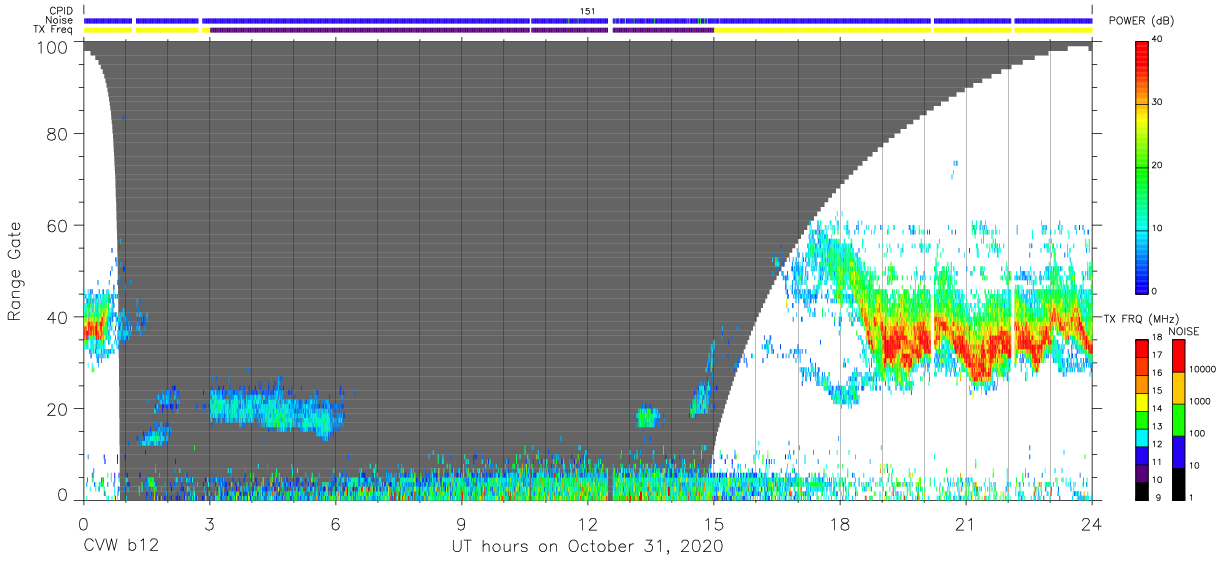Click the 'POWER (dB)' legend title
The width and height of the screenshot is (1228, 567).
pyautogui.click(x=1142, y=21)
